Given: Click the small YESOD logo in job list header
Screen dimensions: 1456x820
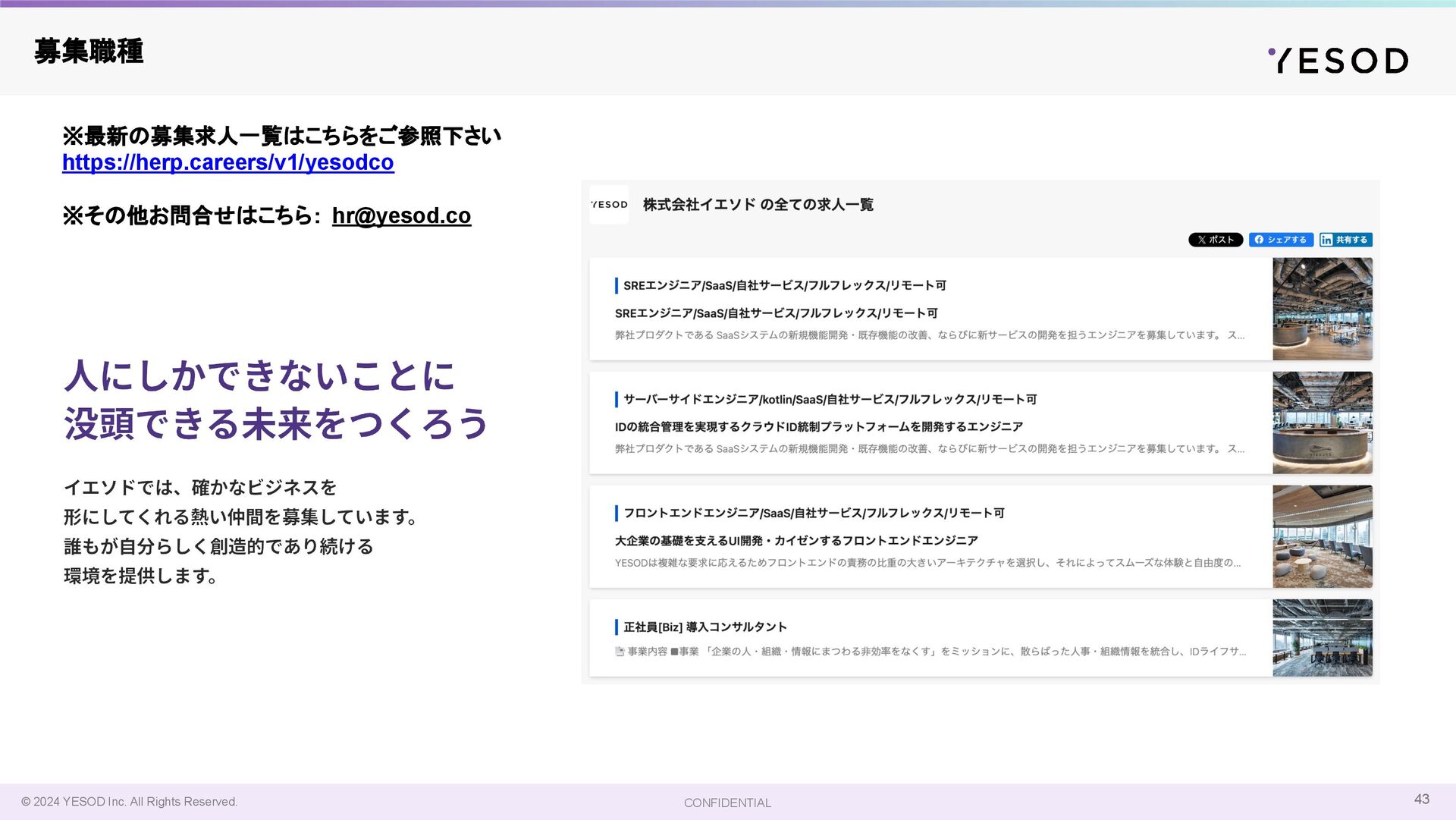Looking at the screenshot, I should (609, 205).
